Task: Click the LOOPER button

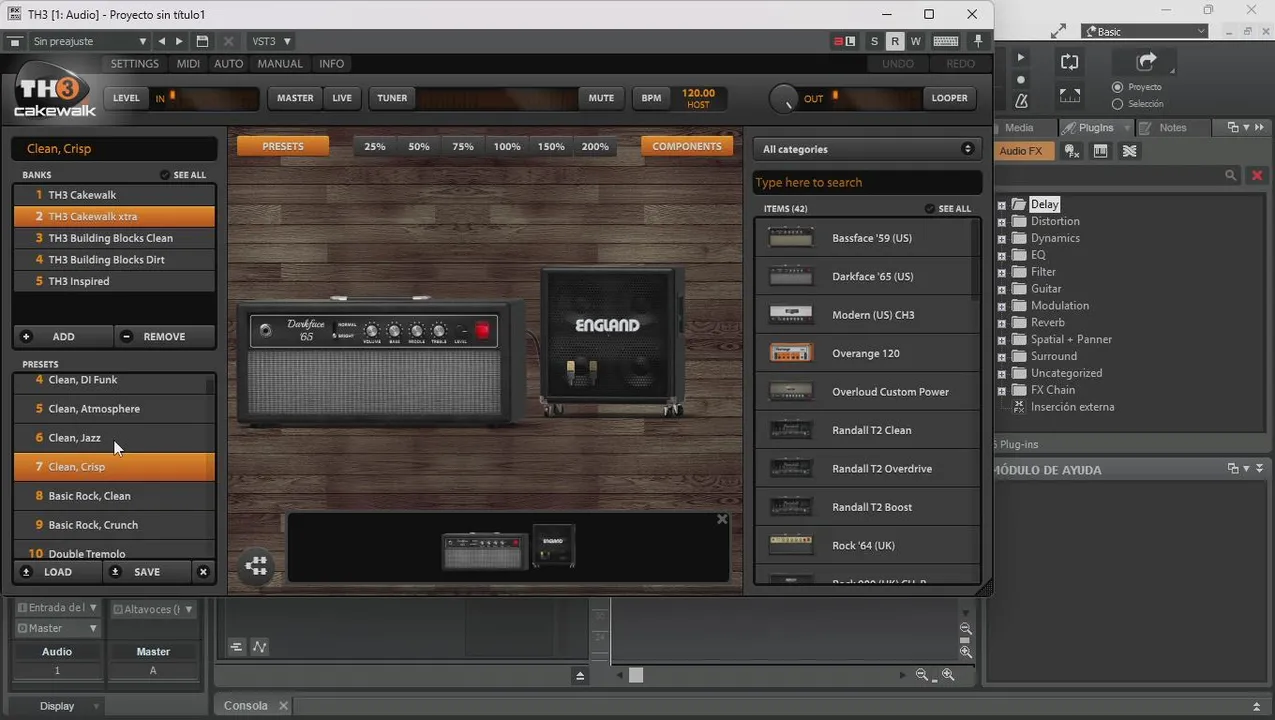Action: (949, 98)
